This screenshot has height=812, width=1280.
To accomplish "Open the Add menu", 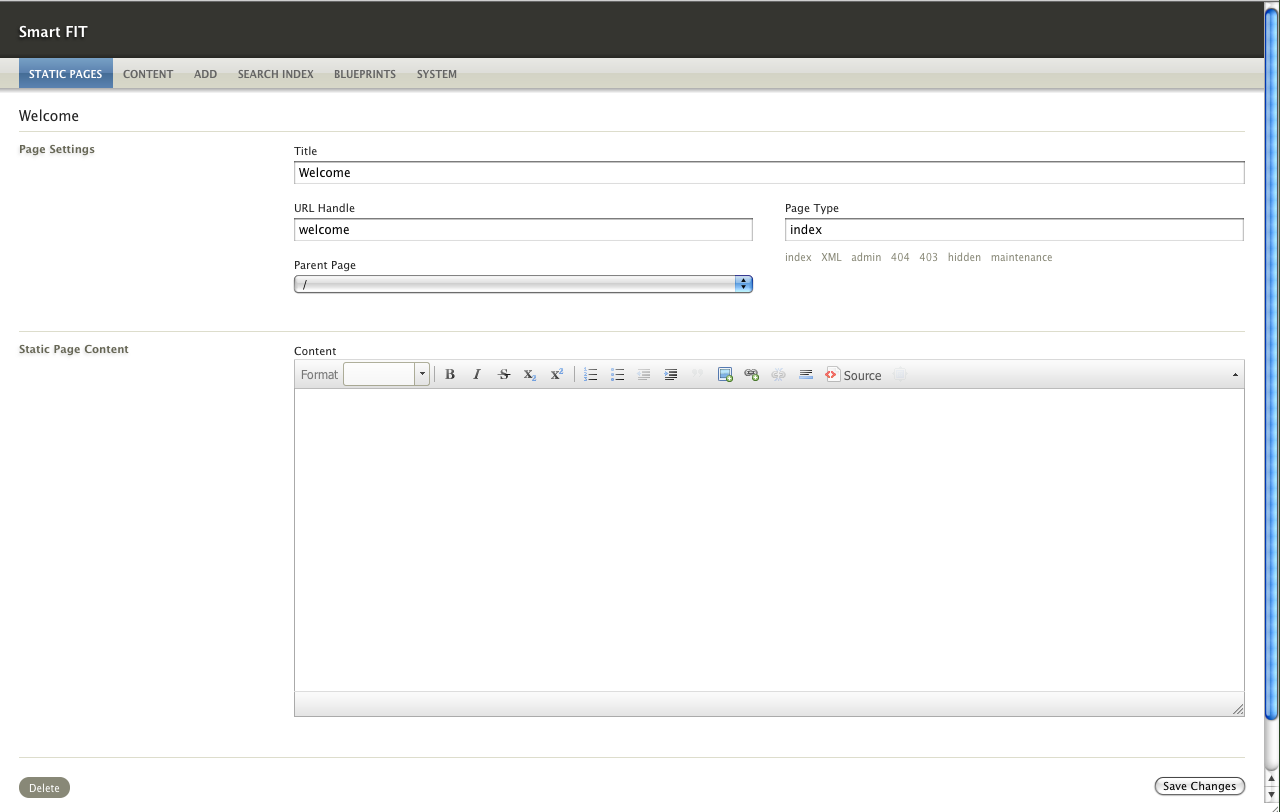I will (205, 74).
